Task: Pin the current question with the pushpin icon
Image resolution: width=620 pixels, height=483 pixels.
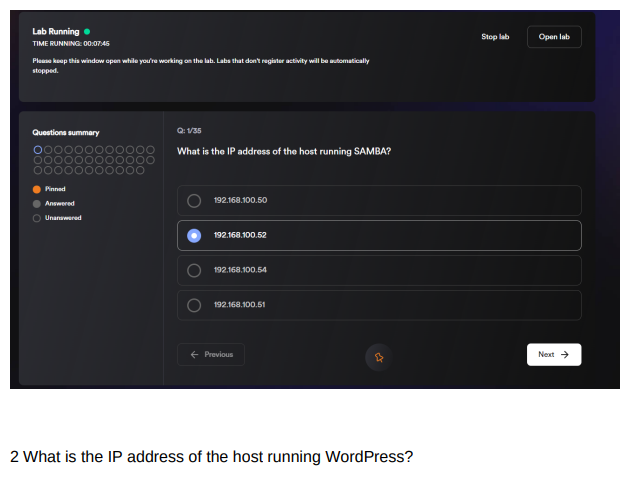Action: tap(379, 356)
